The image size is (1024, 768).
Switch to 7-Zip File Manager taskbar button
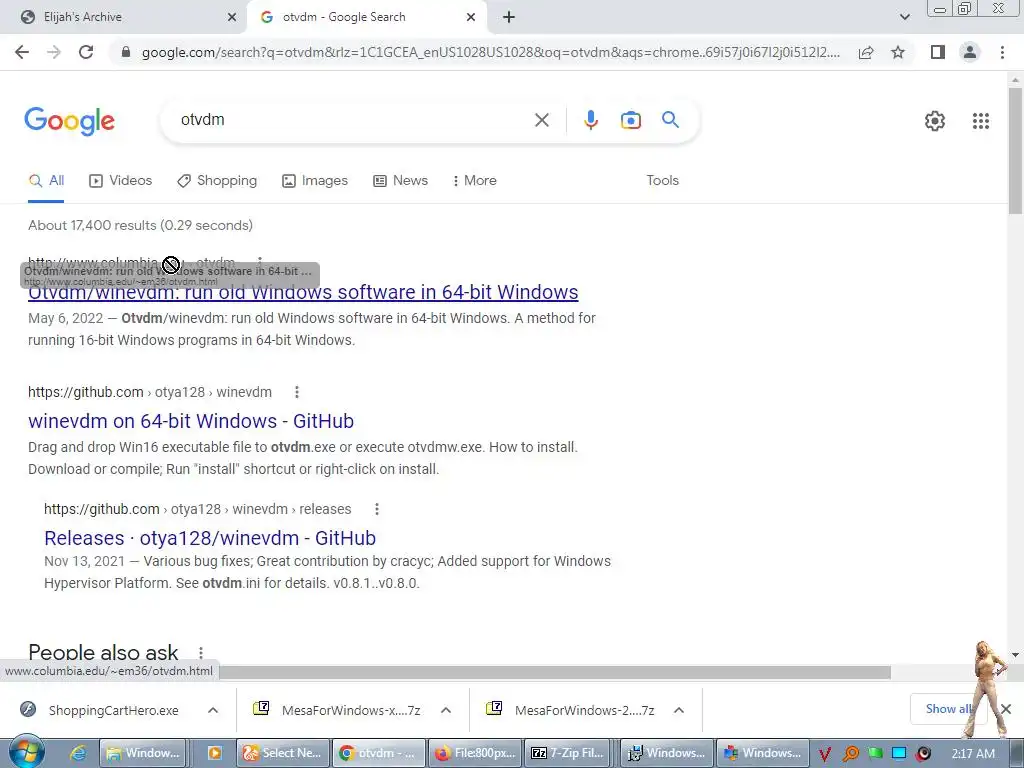coord(568,753)
